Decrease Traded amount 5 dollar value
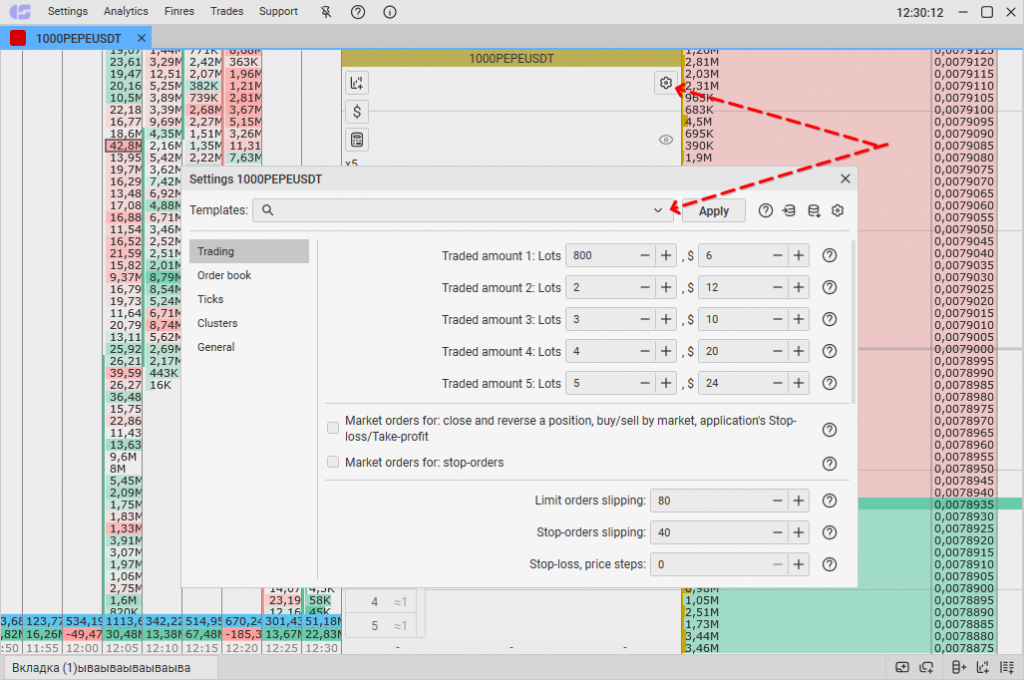 (x=777, y=383)
